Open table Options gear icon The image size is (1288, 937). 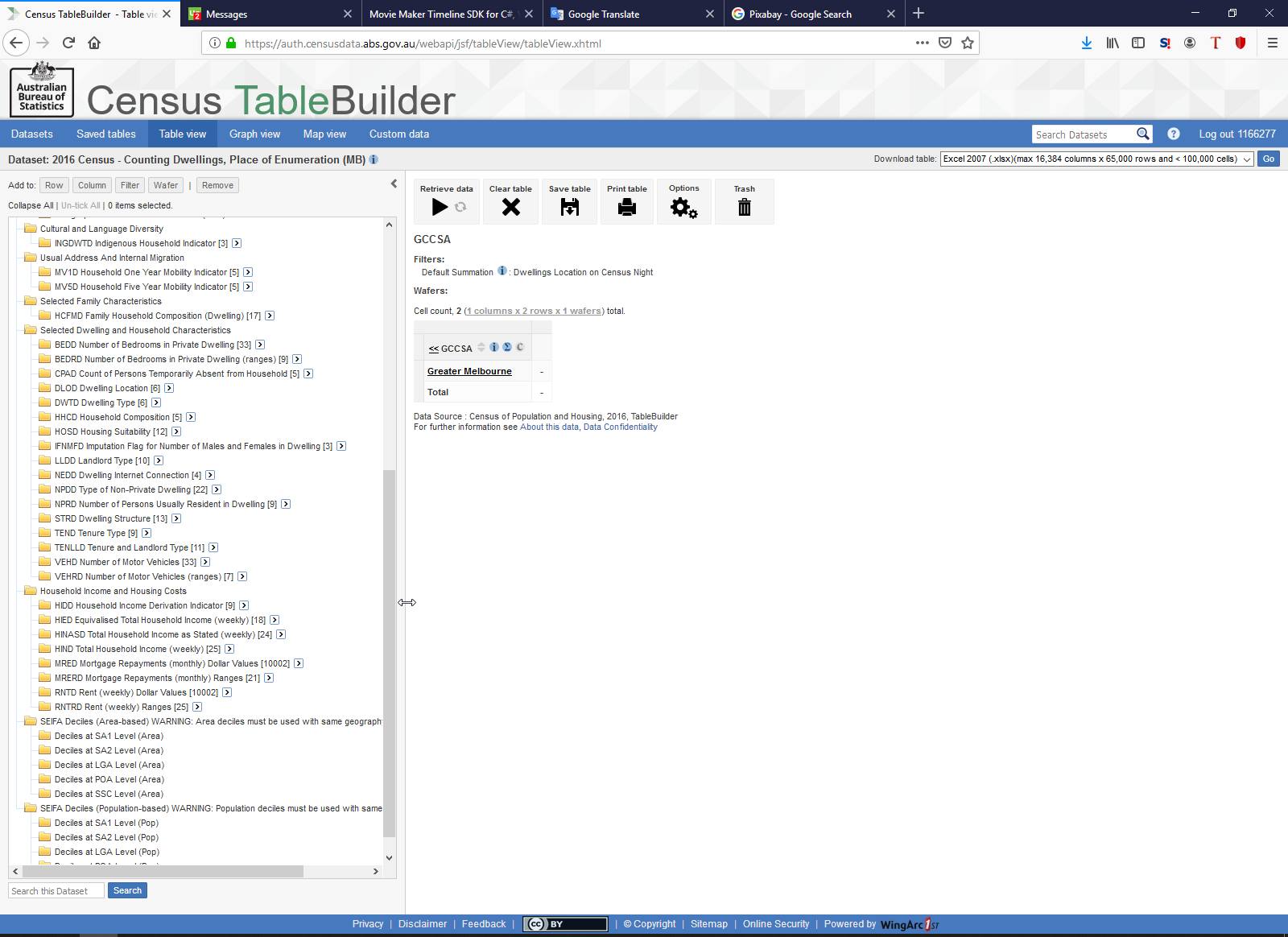click(x=684, y=208)
